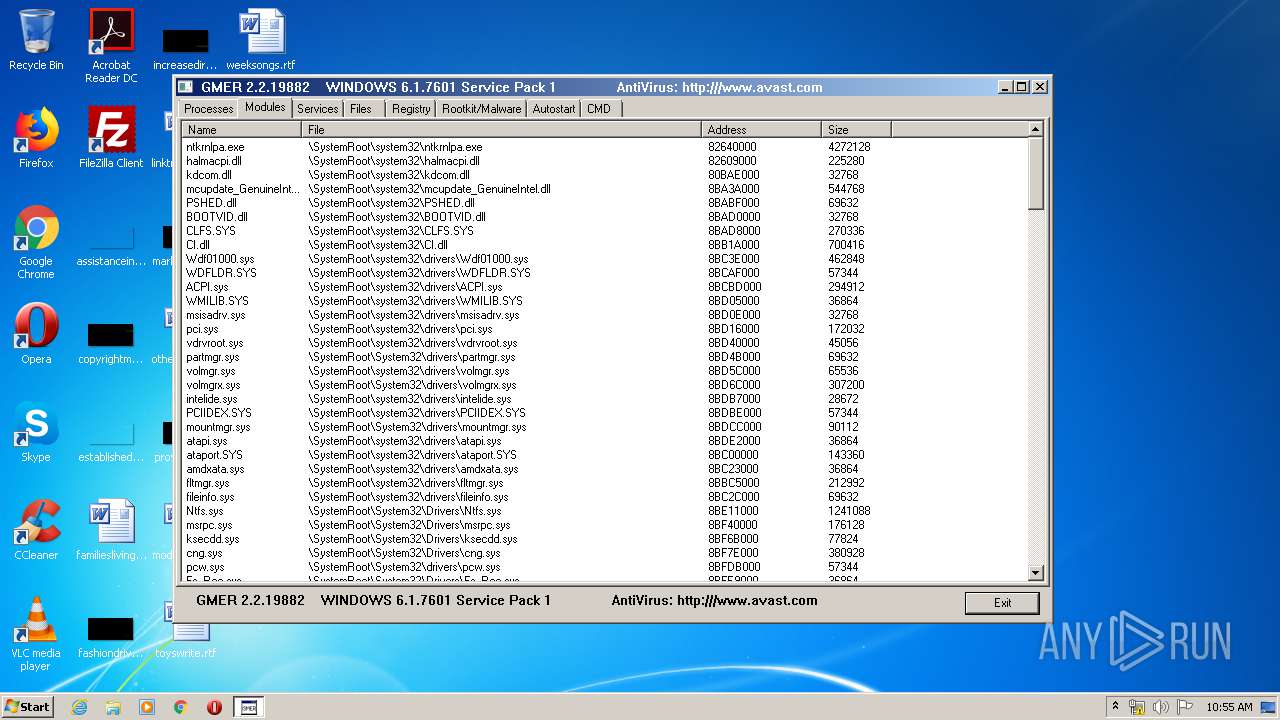
Task: Select volmgr.sys module row
Action: (x=606, y=371)
